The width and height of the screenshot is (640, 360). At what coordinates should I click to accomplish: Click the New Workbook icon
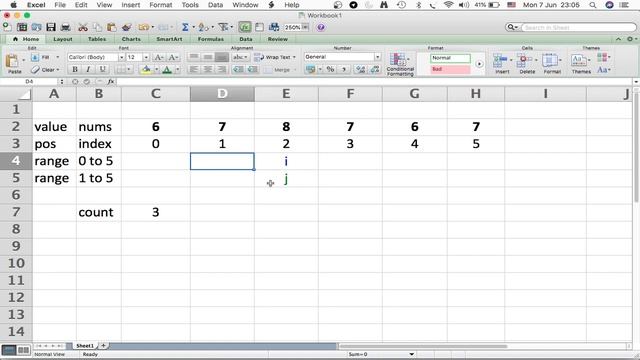(7, 27)
